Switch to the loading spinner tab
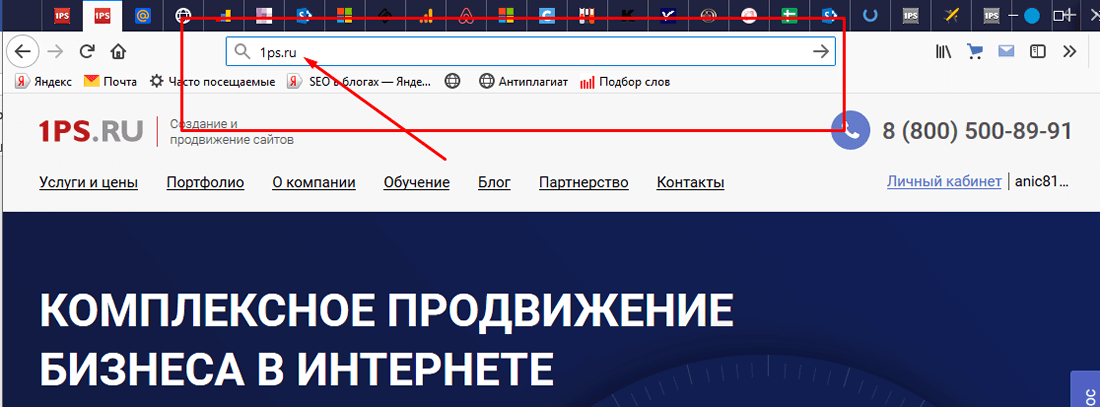The height and width of the screenshot is (407, 1100). click(871, 15)
